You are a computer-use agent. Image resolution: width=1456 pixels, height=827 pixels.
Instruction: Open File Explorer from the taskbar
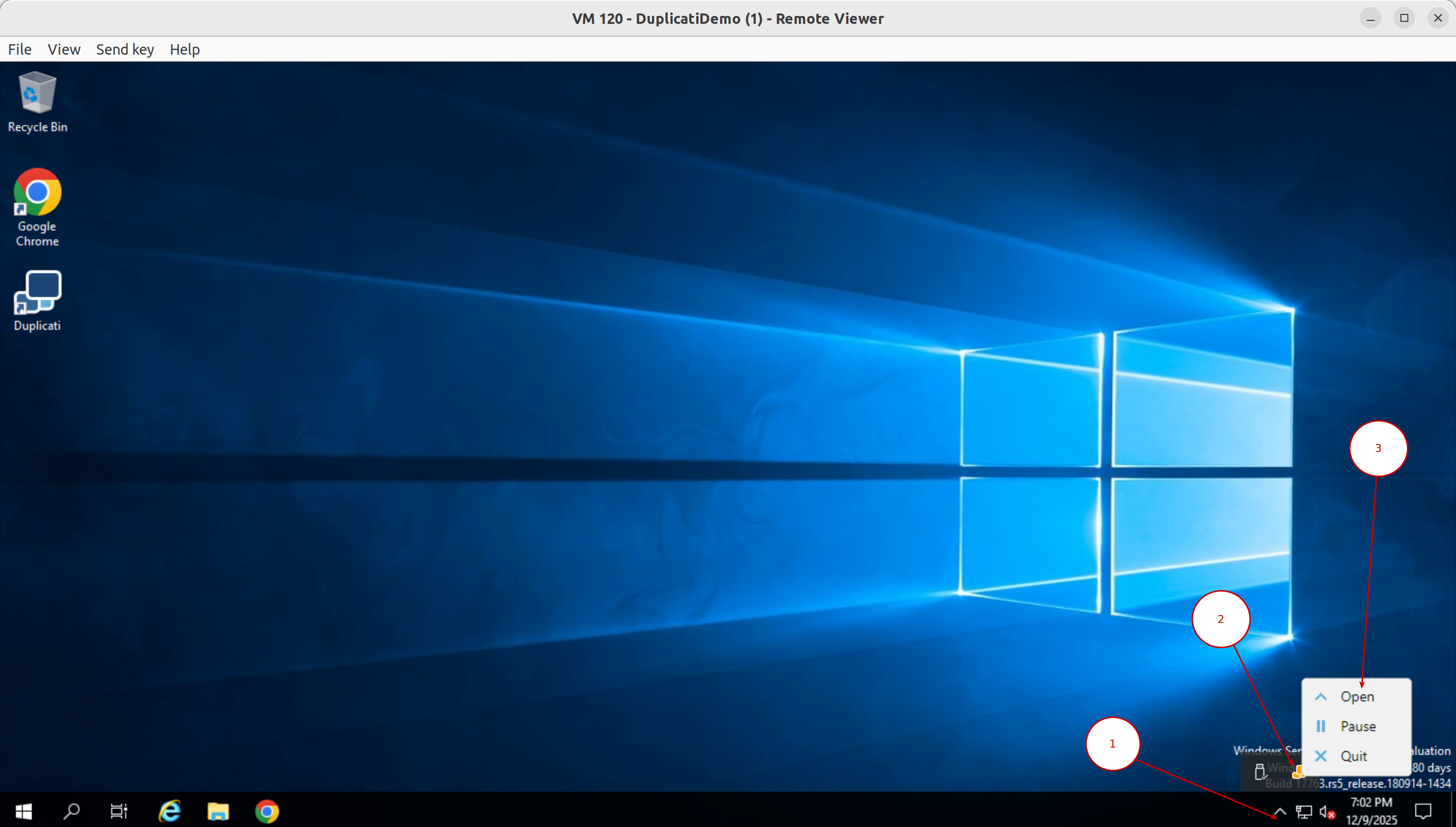point(218,811)
